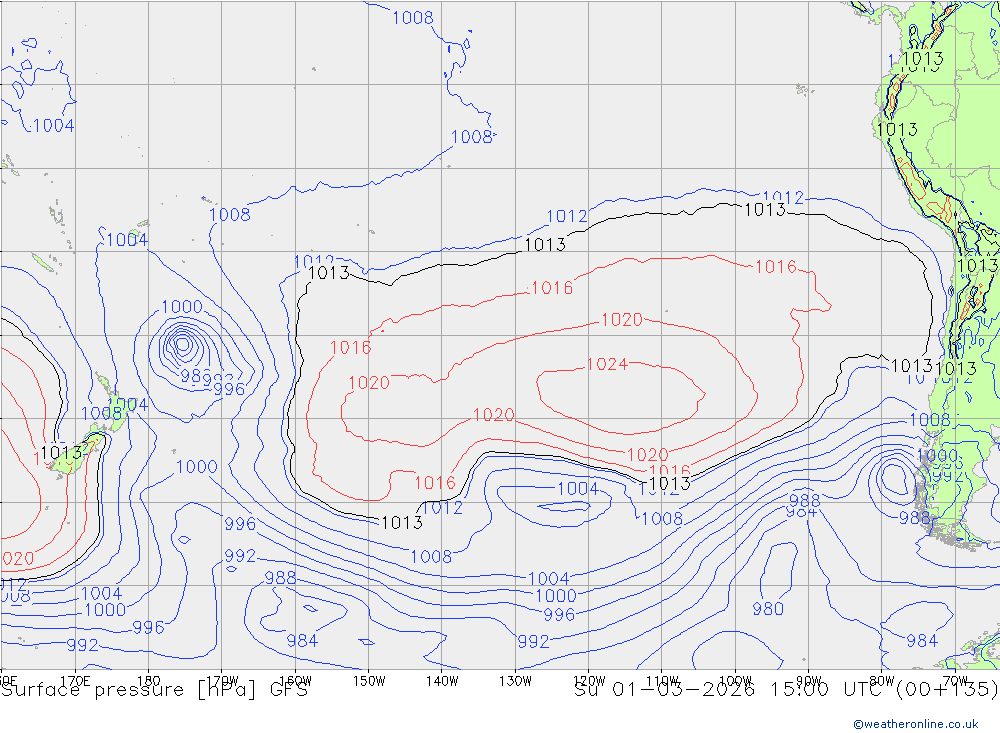
Task: Click the 1024 high-pressure contour label
Action: 607,364
